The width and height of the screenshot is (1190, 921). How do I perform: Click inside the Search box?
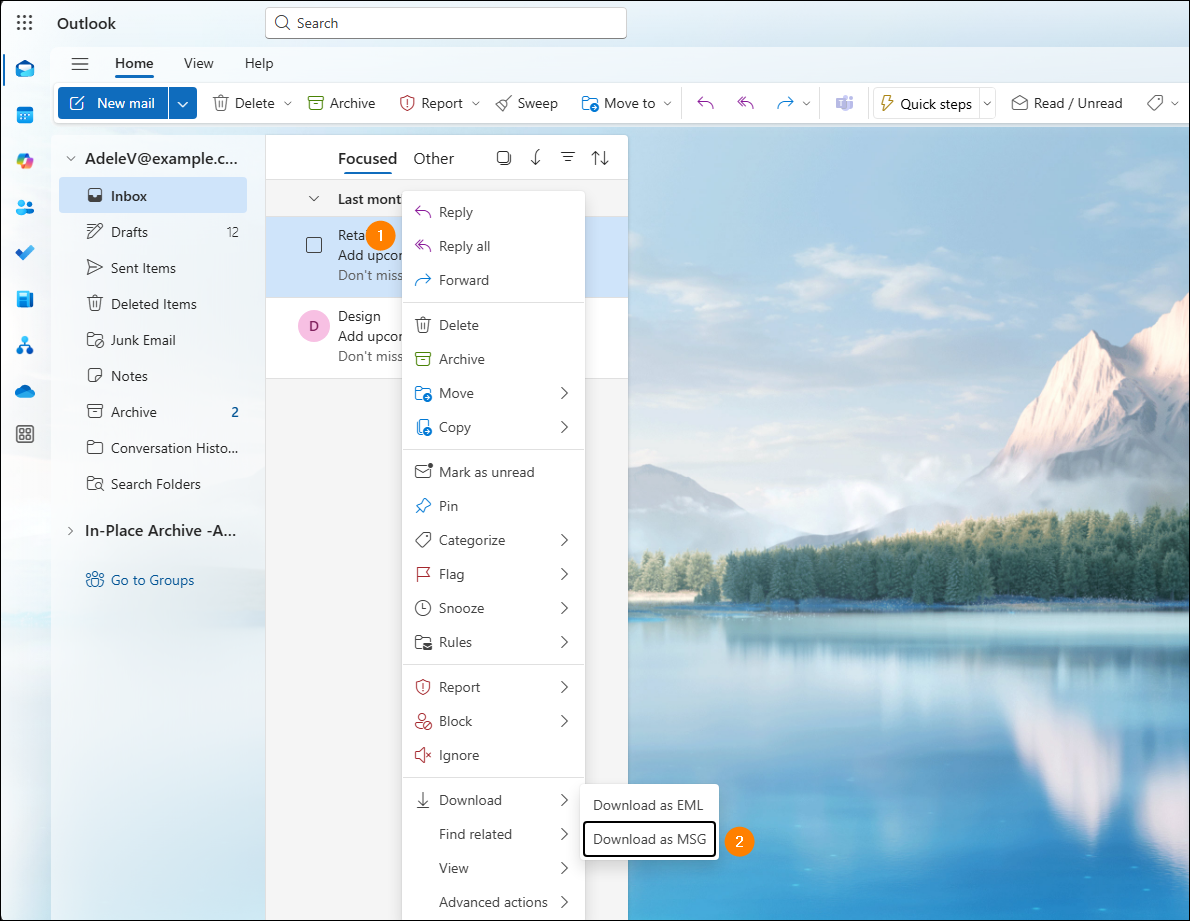coord(445,23)
